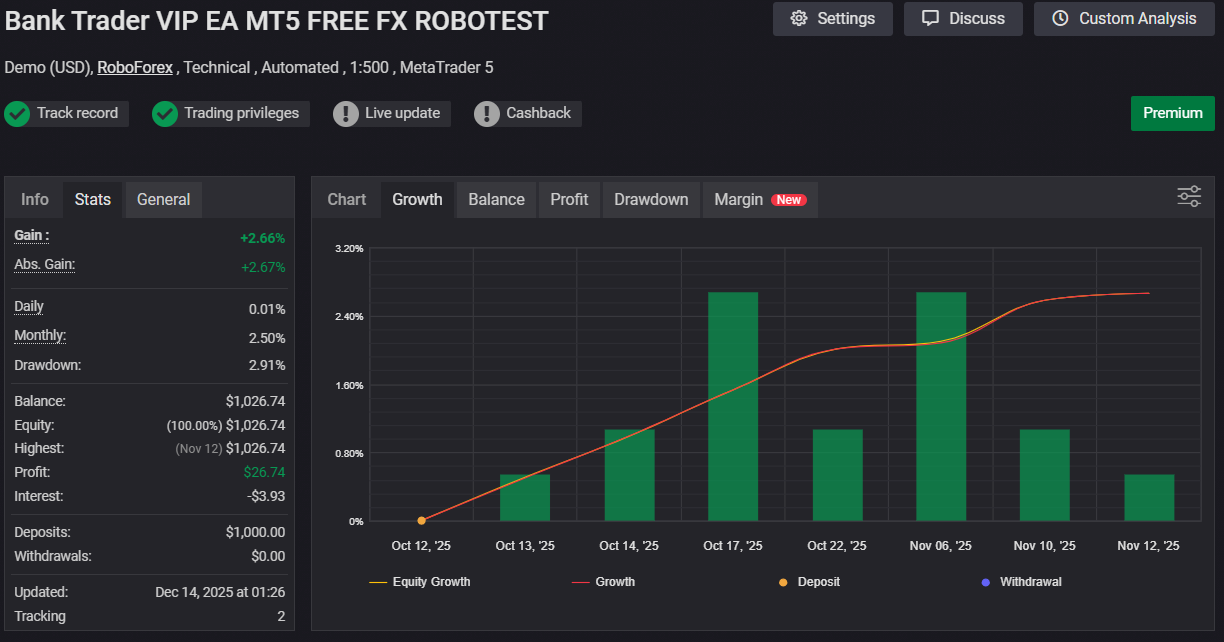1224x642 pixels.
Task: Click the Live update warning icon
Action: click(346, 114)
